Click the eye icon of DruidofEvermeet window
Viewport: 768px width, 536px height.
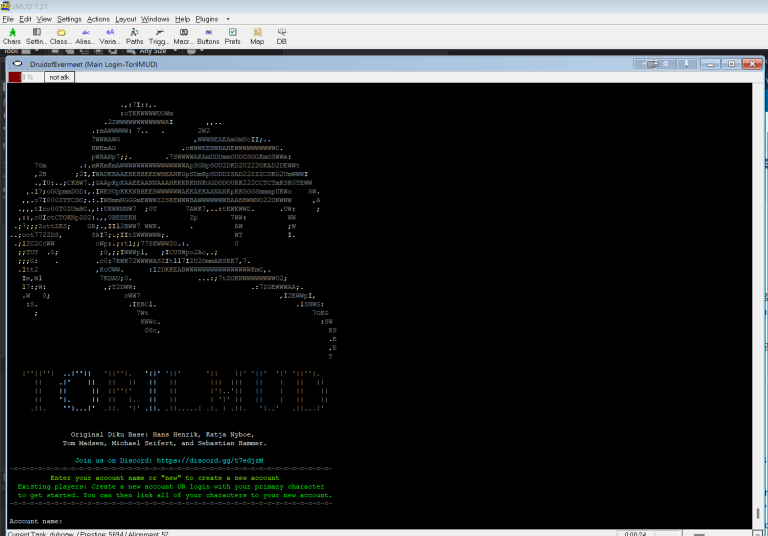coord(18,64)
